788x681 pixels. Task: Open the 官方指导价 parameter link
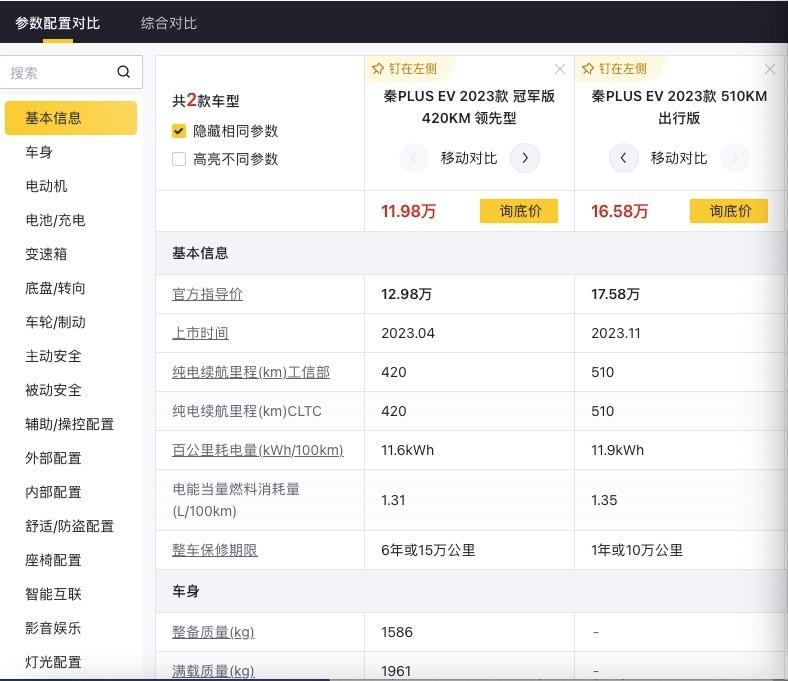tap(207, 294)
